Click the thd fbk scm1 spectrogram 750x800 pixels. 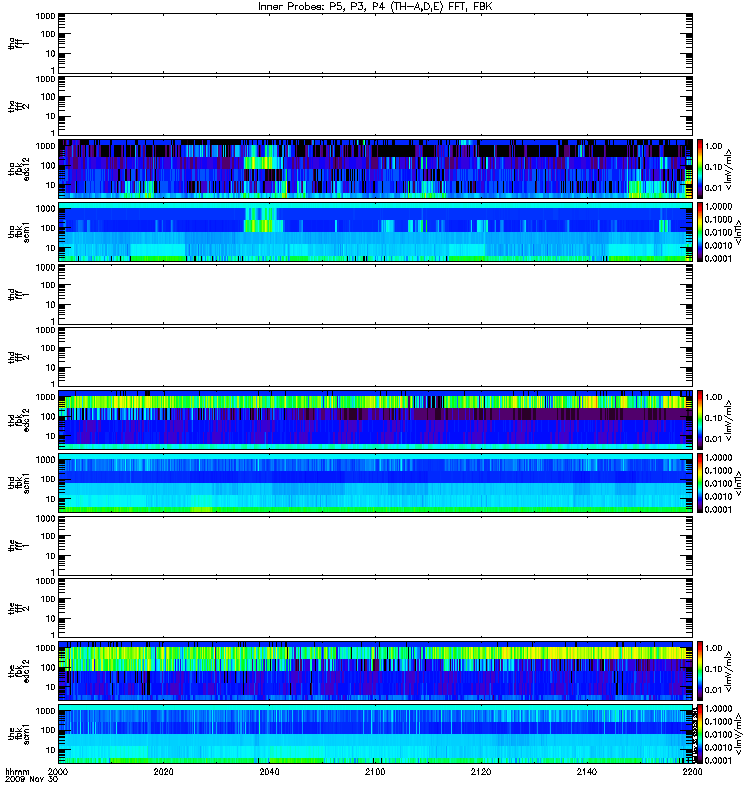click(x=376, y=483)
